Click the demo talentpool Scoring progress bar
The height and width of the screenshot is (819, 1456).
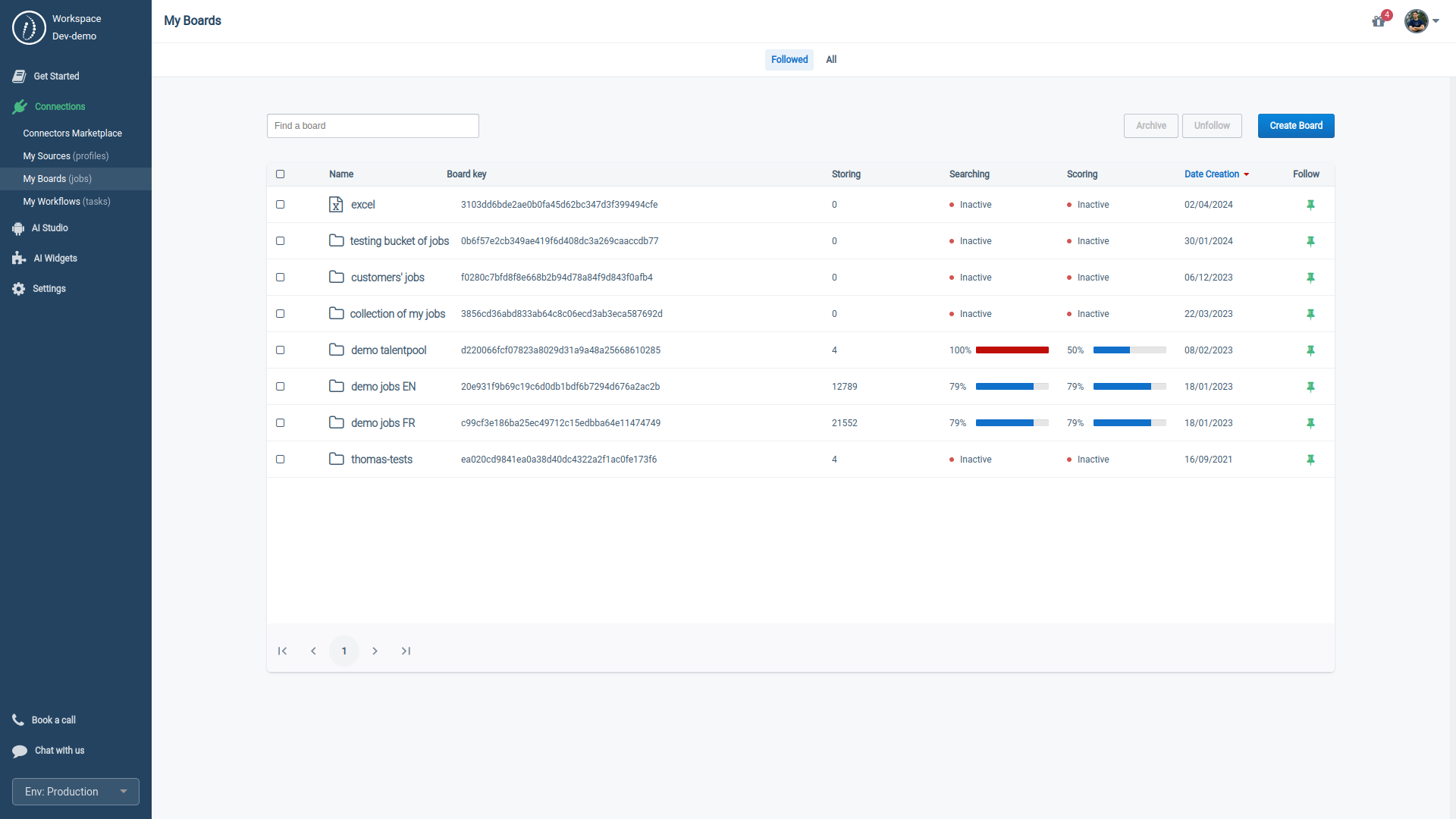pyautogui.click(x=1129, y=350)
